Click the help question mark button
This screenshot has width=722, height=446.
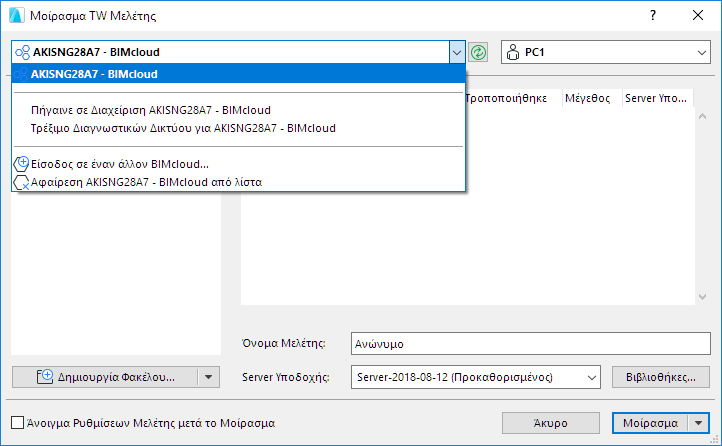pos(652,15)
